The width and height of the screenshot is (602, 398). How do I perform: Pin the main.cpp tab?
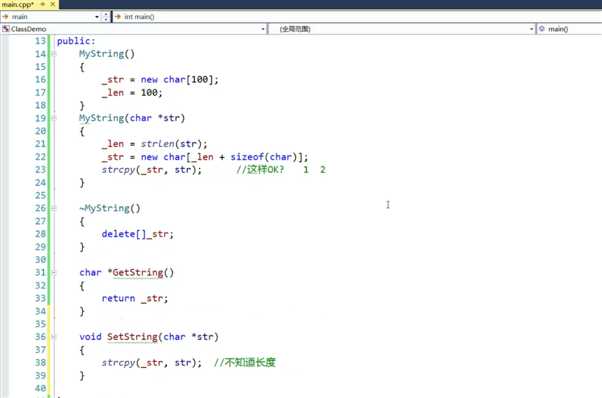click(x=43, y=4)
